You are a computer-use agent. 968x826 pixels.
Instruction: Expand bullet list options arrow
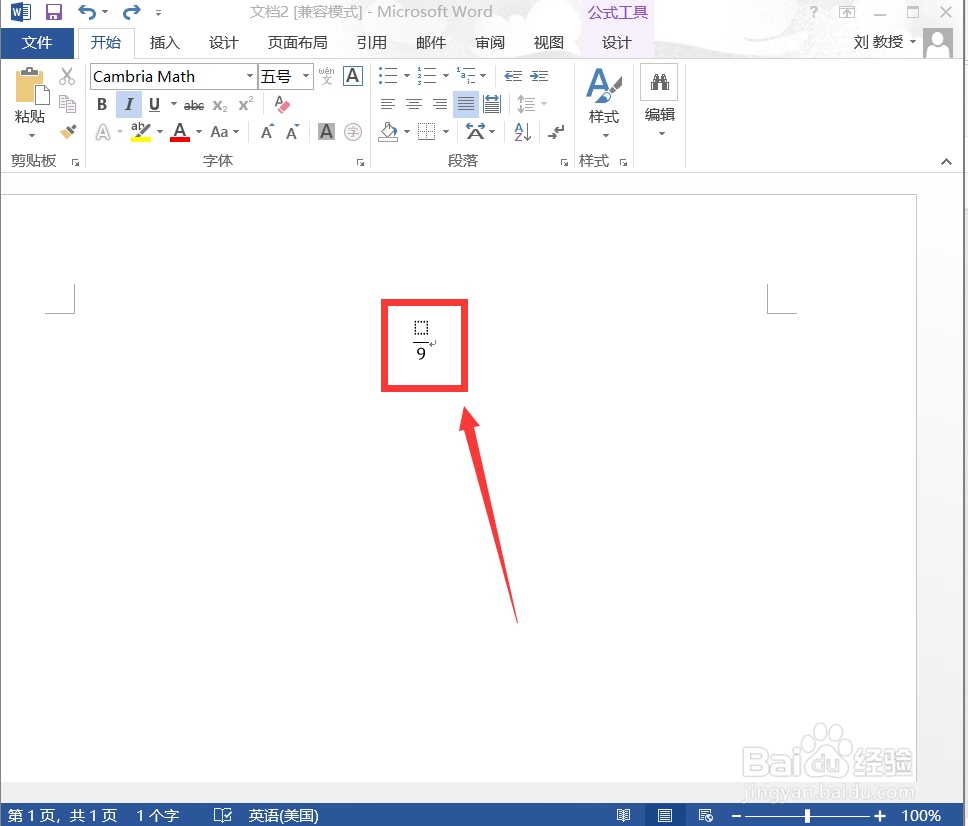[407, 76]
